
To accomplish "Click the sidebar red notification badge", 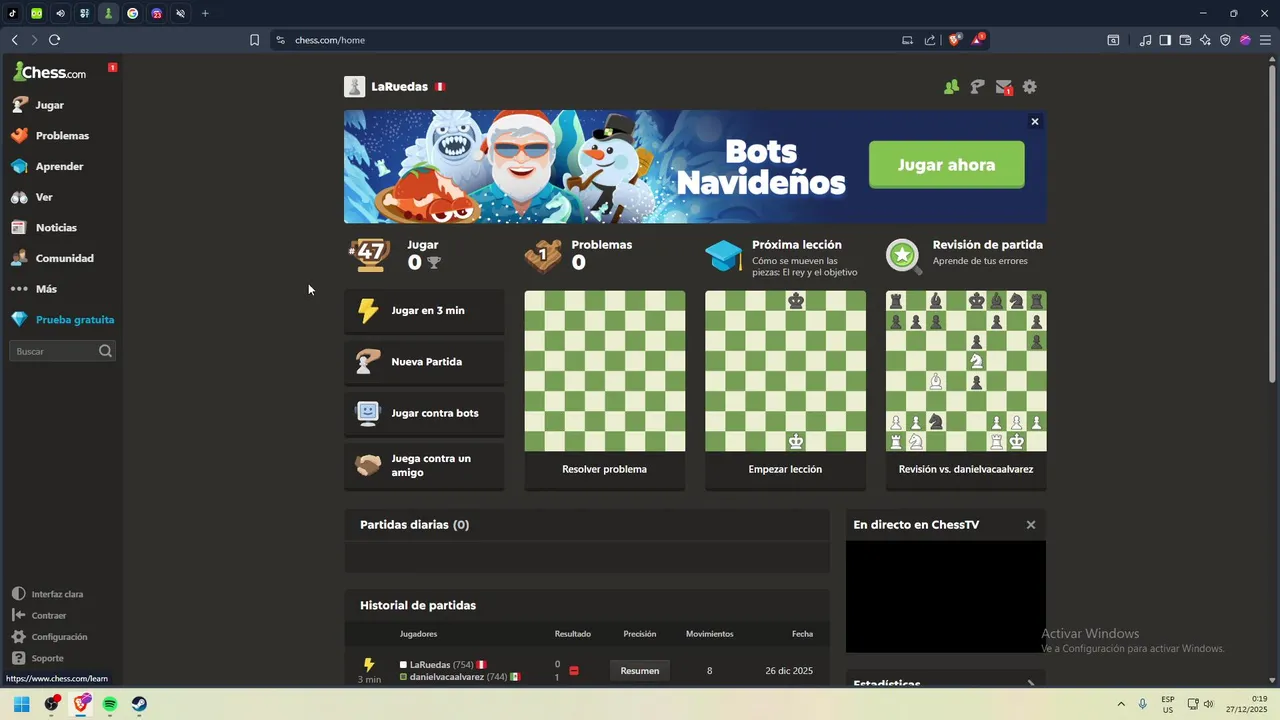I will click(113, 67).
